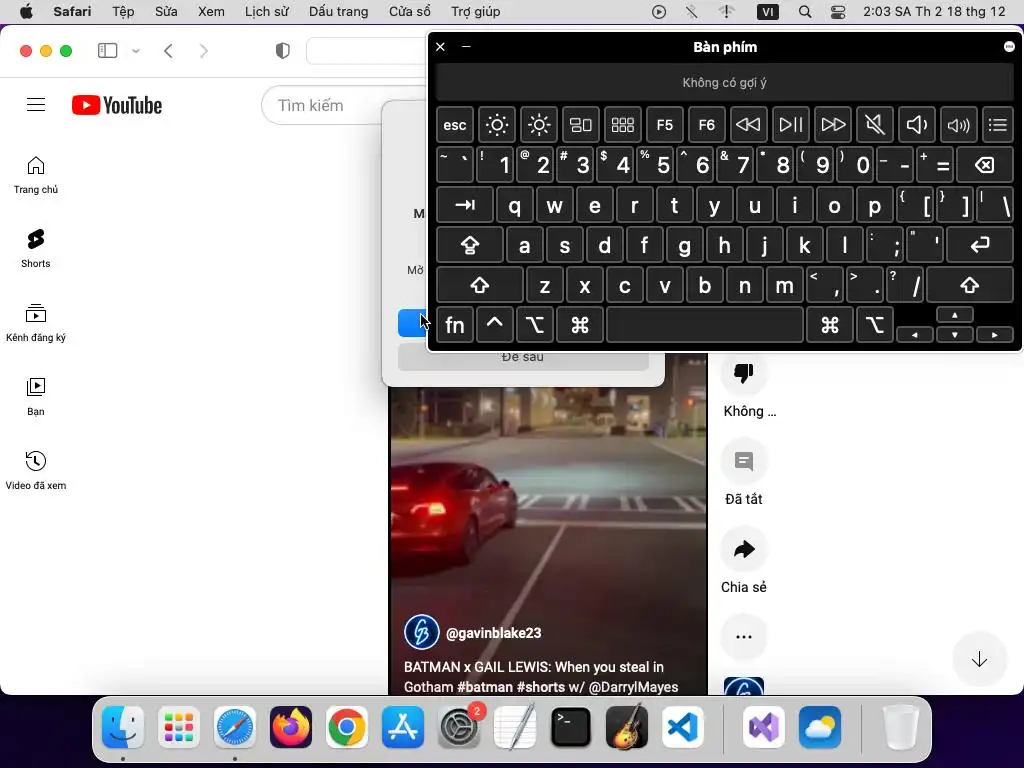Open the Xem menu

(211, 12)
